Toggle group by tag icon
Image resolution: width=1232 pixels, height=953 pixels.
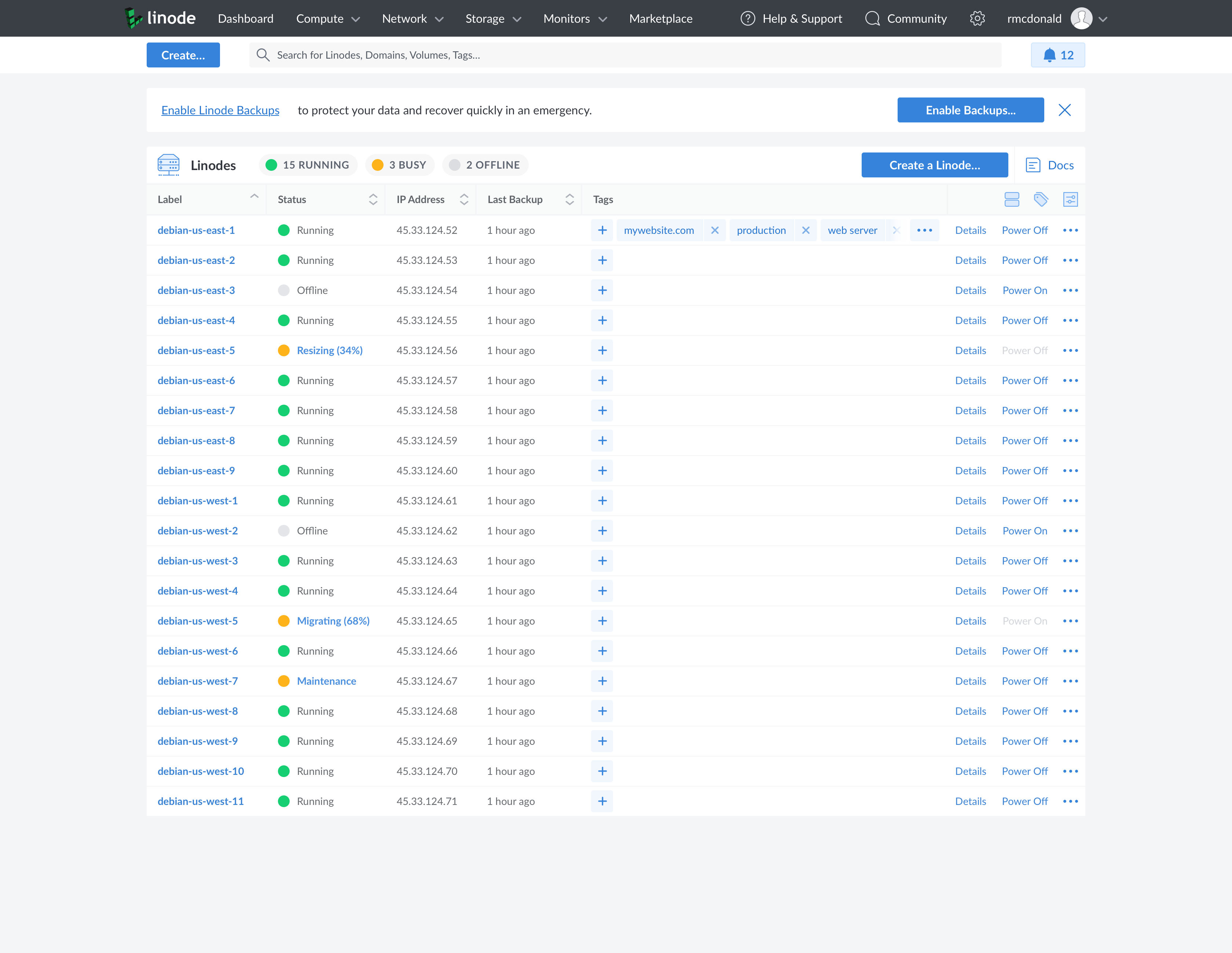1041,200
